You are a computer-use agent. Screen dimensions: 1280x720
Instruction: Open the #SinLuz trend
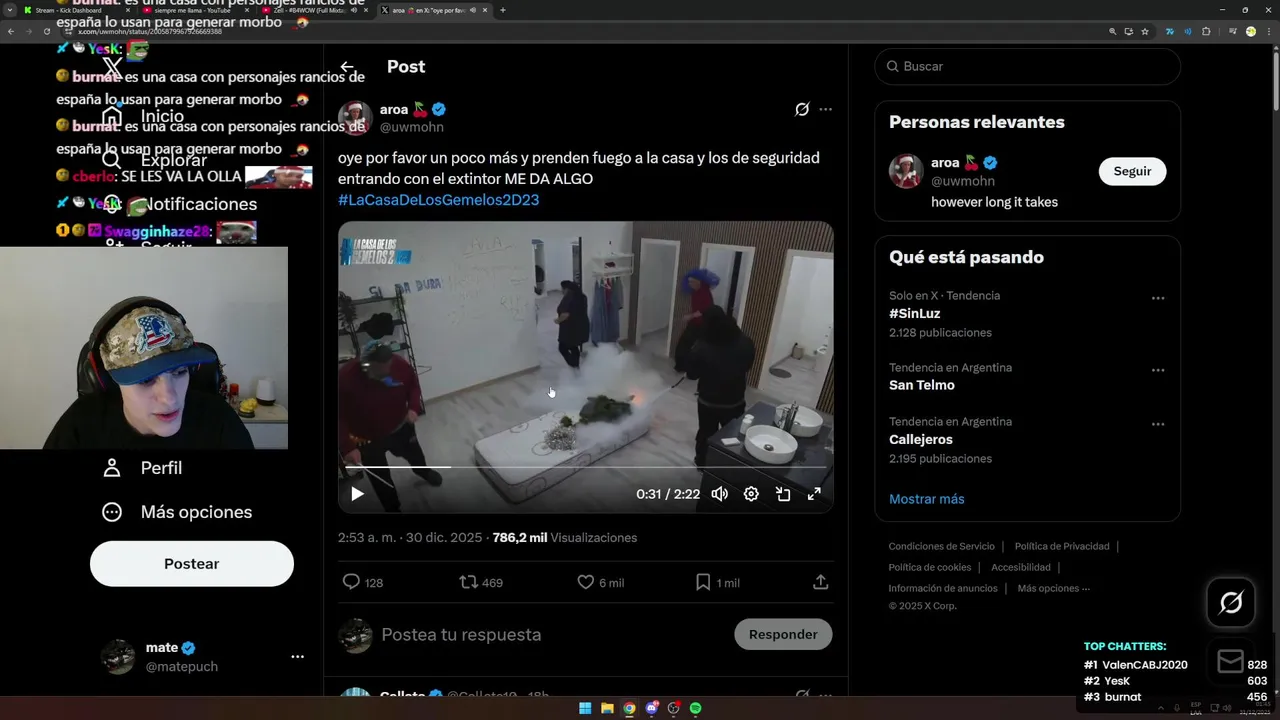pyautogui.click(x=915, y=314)
